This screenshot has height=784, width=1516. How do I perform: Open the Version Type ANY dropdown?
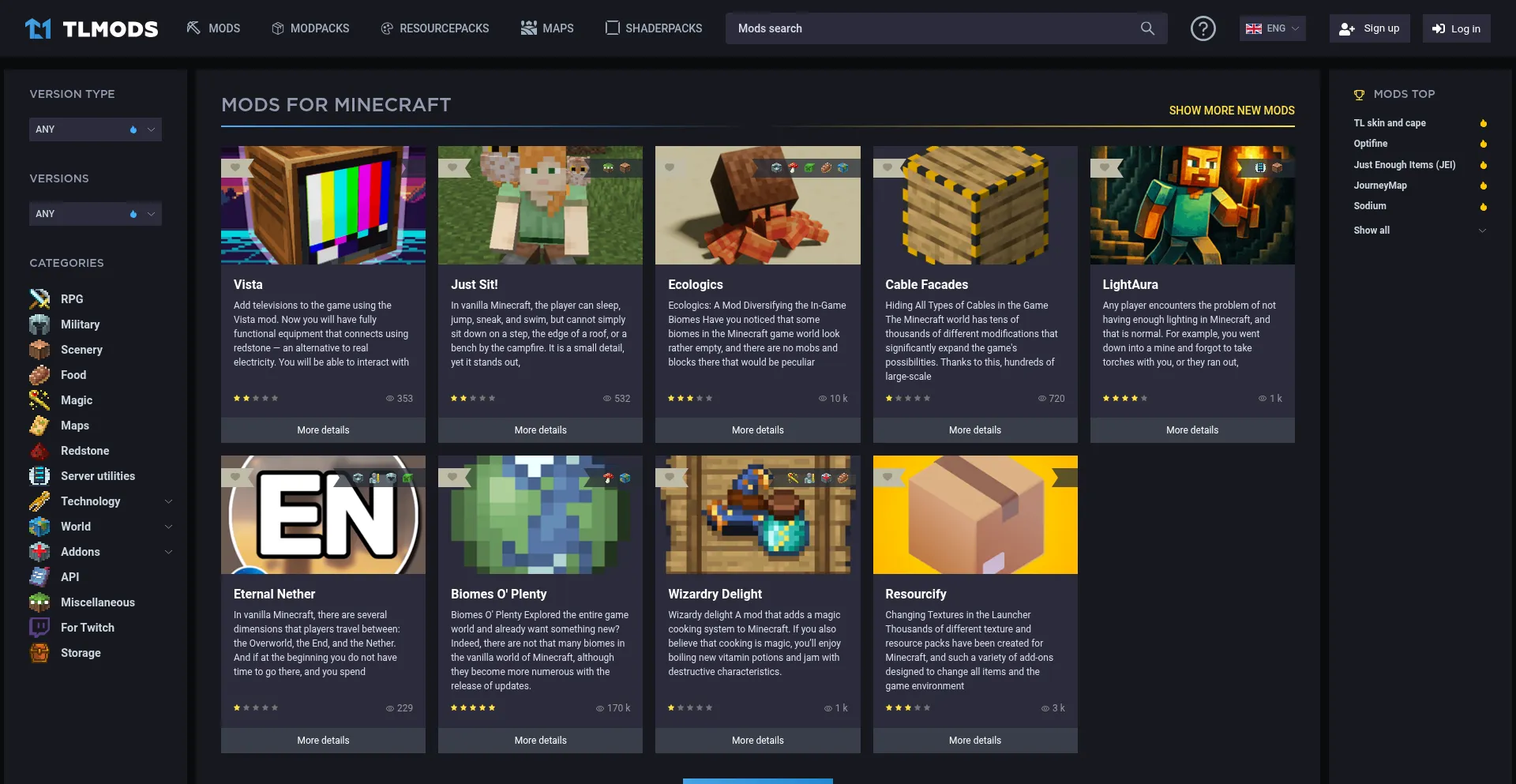pos(96,129)
